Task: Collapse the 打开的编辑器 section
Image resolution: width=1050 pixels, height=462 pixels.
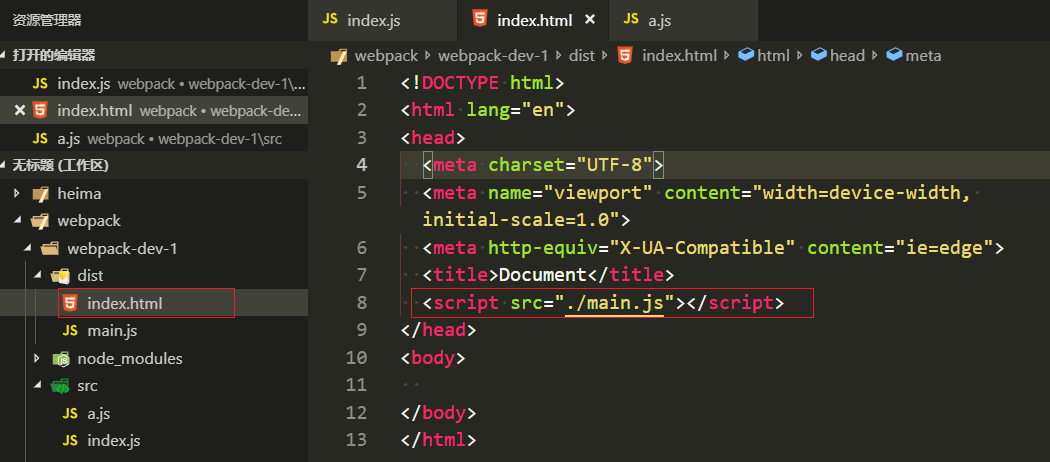Action: pos(6,56)
